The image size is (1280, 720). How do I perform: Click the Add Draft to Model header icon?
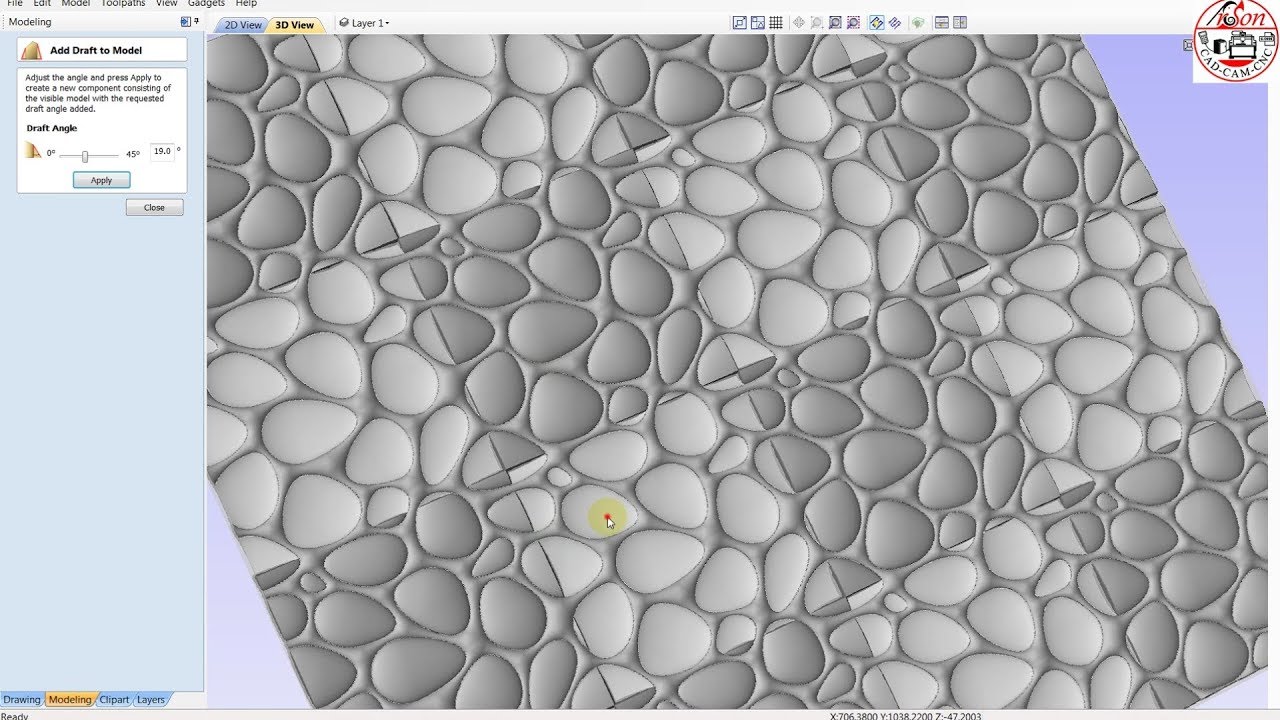[x=32, y=50]
